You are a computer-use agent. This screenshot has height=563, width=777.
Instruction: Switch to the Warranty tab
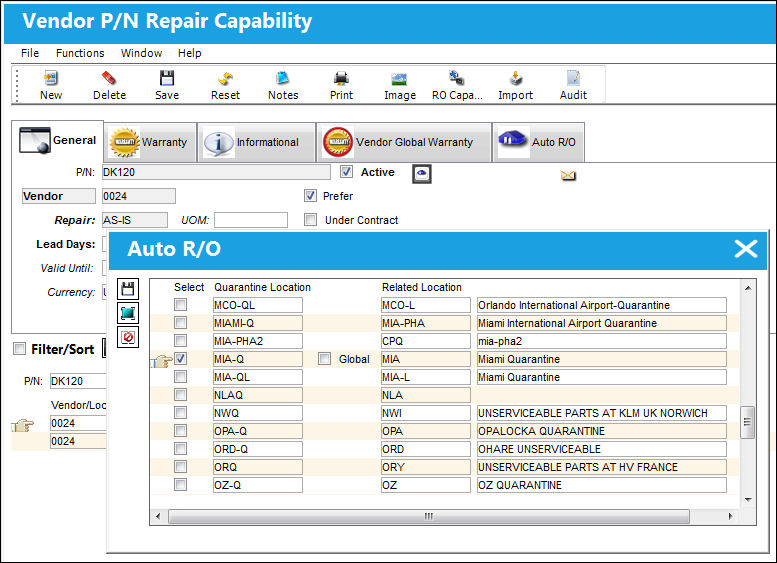pyautogui.click(x=150, y=142)
